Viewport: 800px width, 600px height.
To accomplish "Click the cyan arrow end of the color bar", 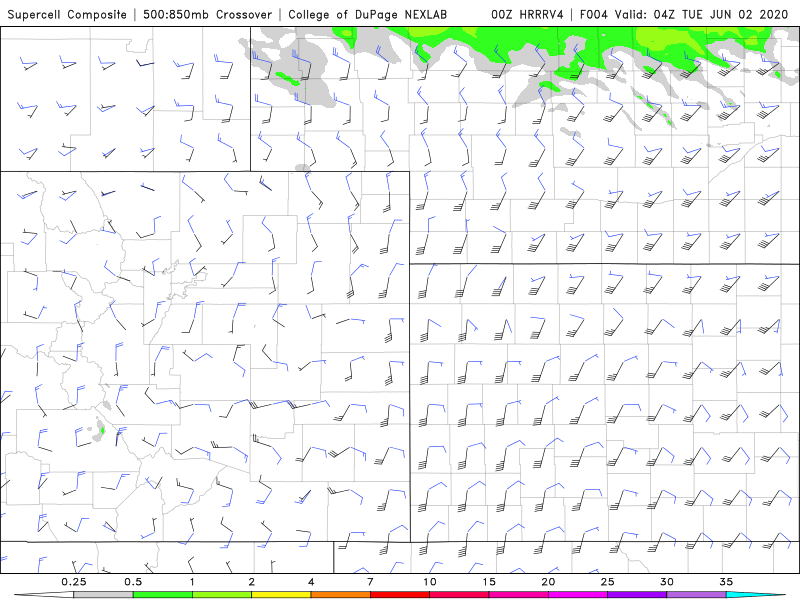I will [x=756, y=595].
